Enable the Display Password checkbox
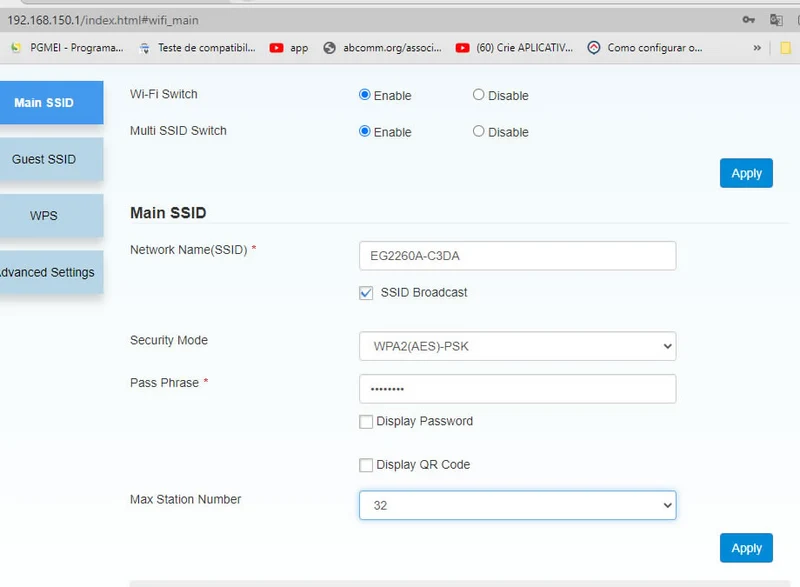Screen dimensions: 800x587 pyautogui.click(x=366, y=422)
